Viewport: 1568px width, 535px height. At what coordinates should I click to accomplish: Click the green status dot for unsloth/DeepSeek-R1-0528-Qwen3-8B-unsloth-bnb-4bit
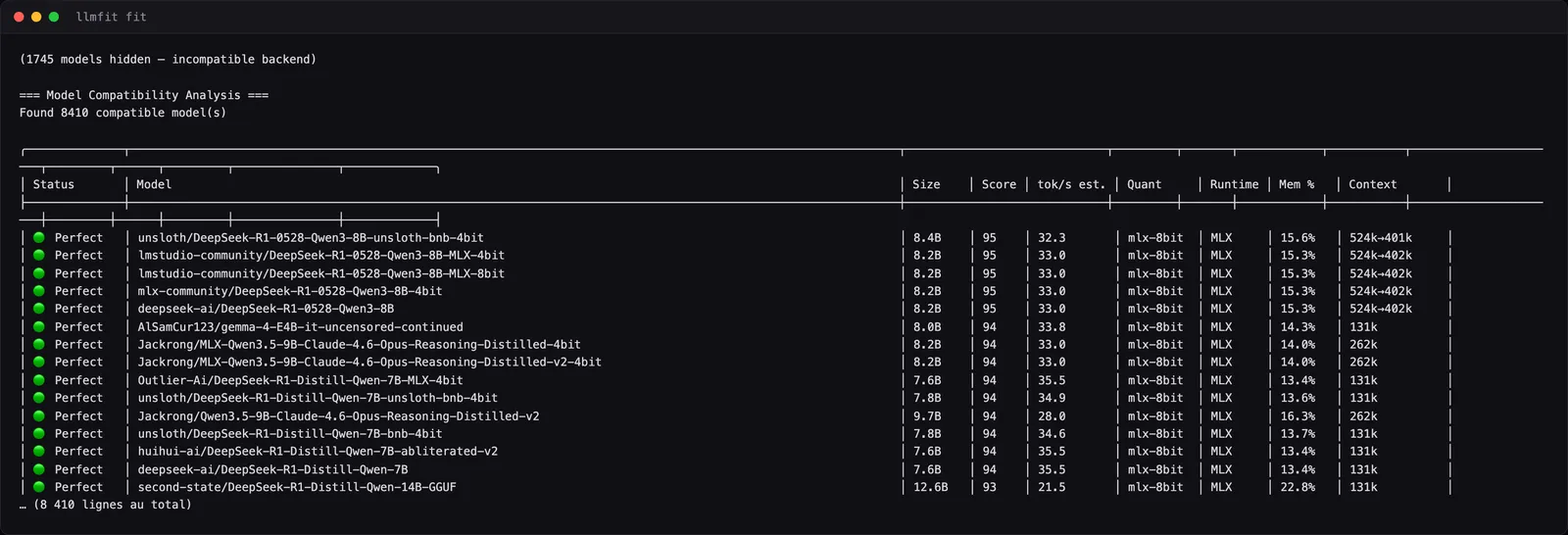click(39, 237)
